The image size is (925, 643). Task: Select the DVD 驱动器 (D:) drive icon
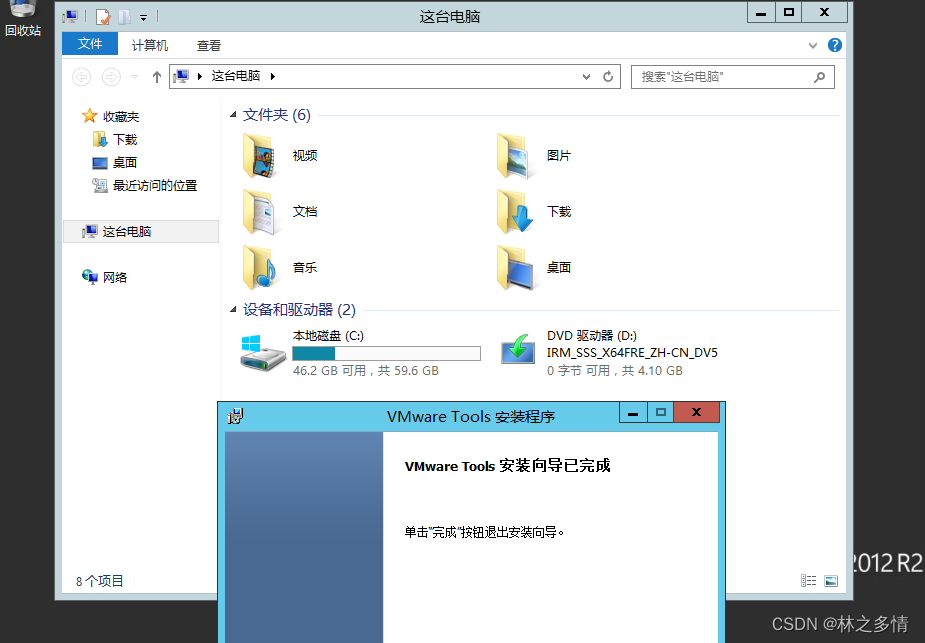click(x=517, y=350)
